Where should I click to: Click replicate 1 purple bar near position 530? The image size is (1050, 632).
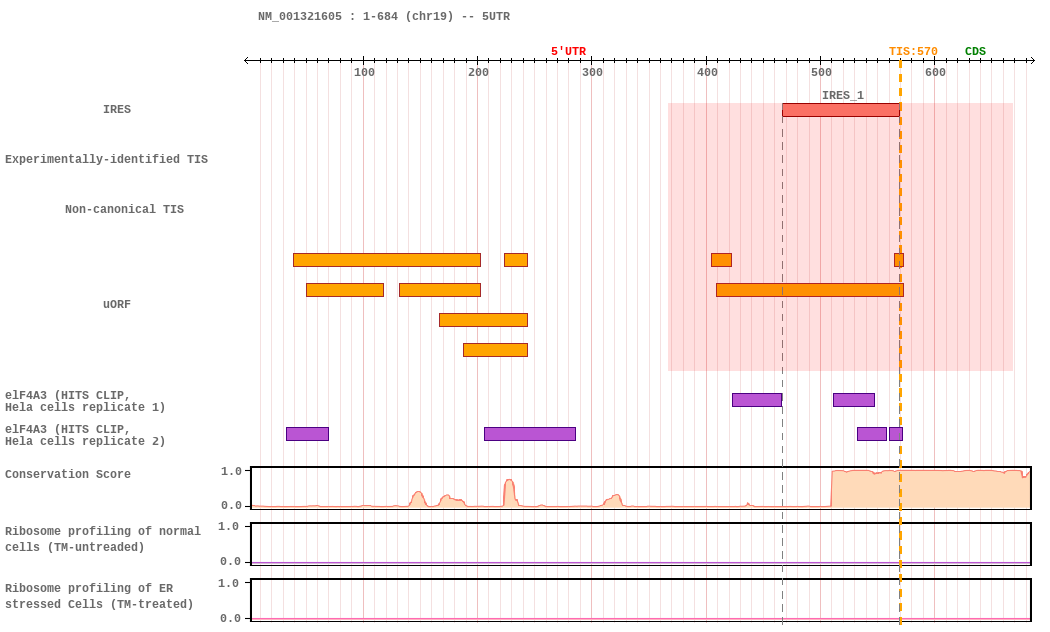(x=853, y=400)
